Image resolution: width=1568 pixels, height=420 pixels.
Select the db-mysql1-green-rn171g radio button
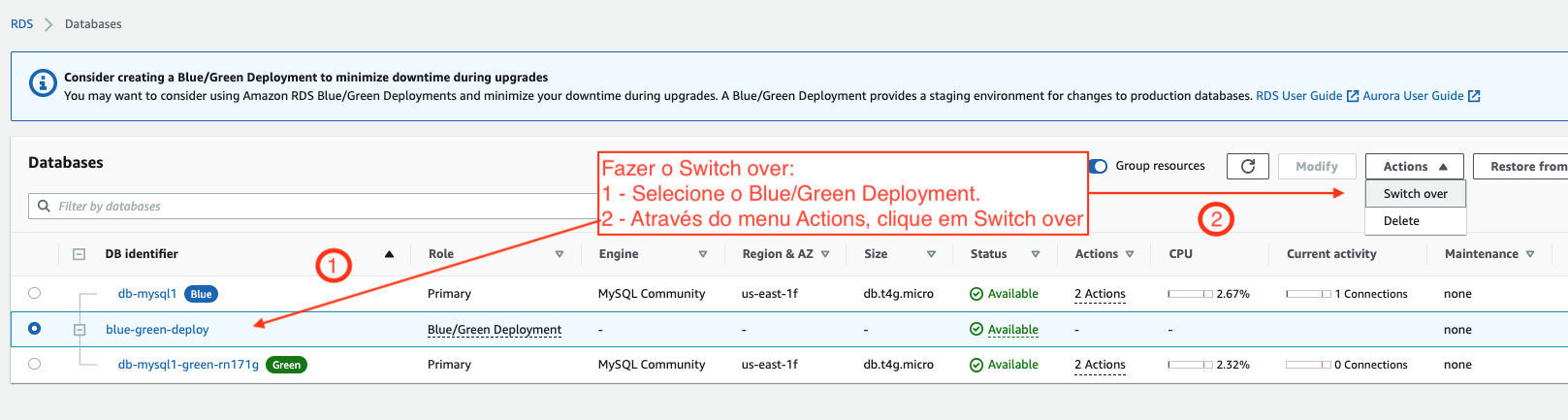(x=35, y=364)
